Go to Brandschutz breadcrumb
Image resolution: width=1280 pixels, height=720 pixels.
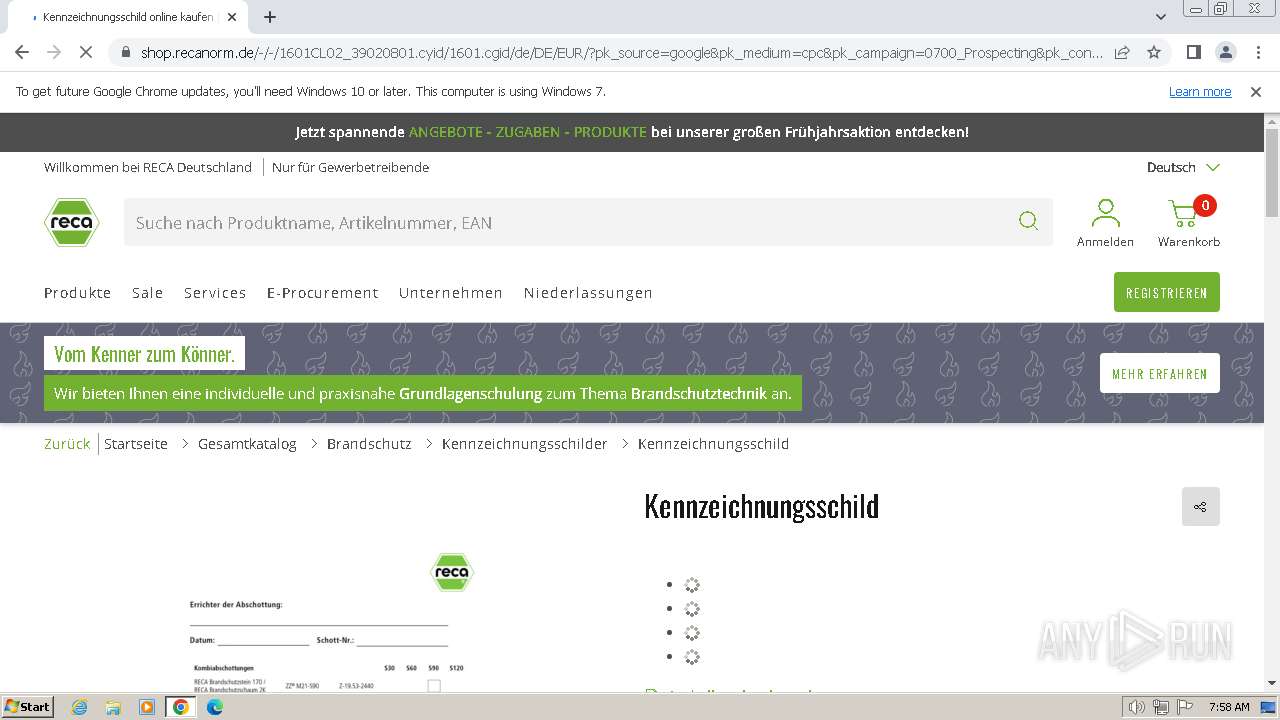(369, 444)
